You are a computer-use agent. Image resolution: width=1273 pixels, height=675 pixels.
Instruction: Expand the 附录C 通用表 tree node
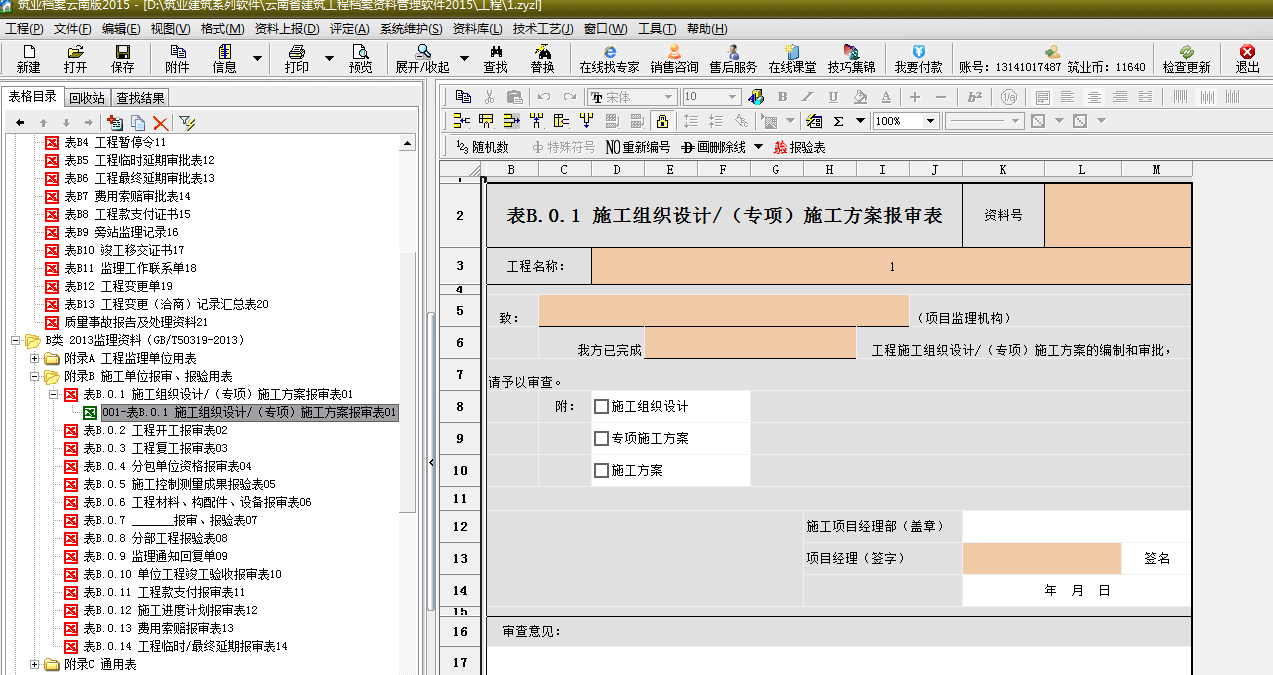click(36, 664)
